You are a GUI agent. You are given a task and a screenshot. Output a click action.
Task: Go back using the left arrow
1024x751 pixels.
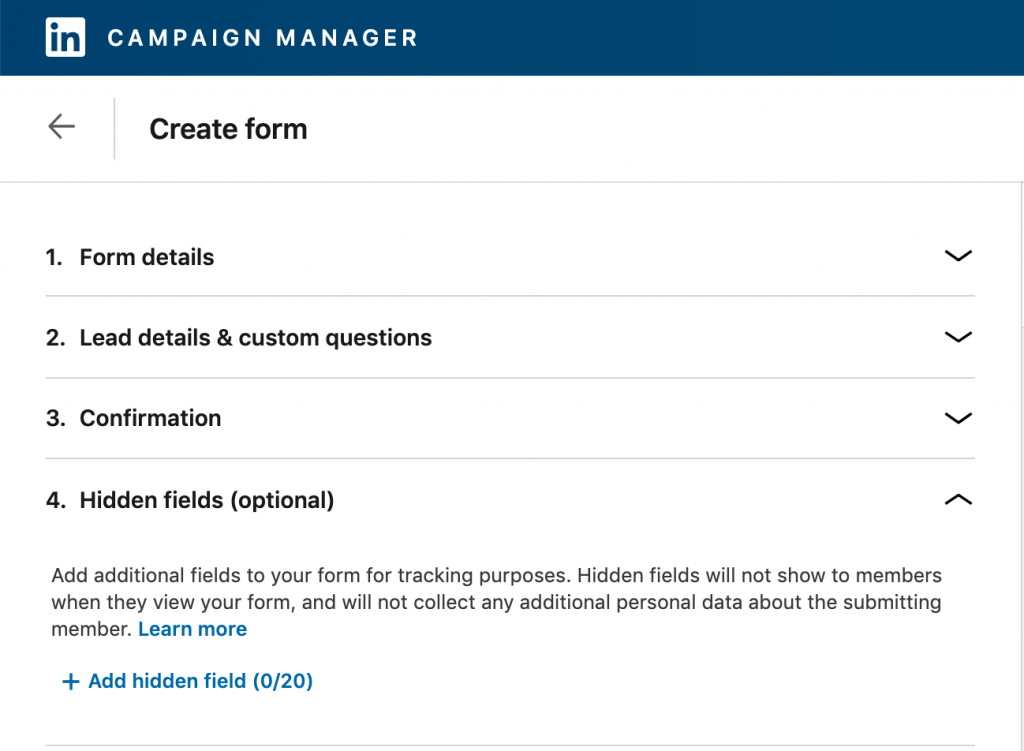coord(61,126)
